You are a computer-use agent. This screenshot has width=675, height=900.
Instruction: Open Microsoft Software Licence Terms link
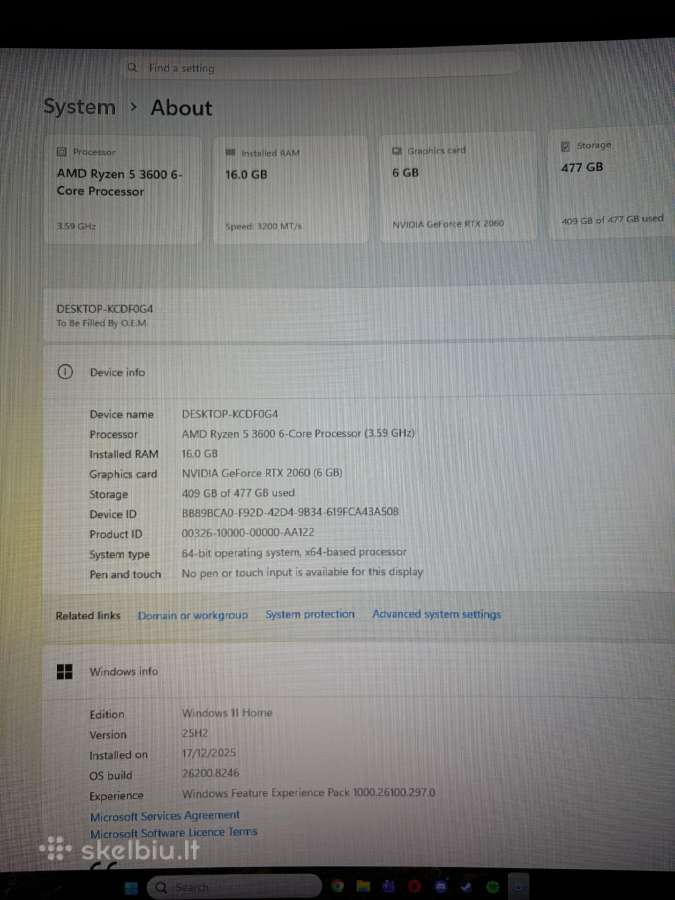pyautogui.click(x=173, y=832)
